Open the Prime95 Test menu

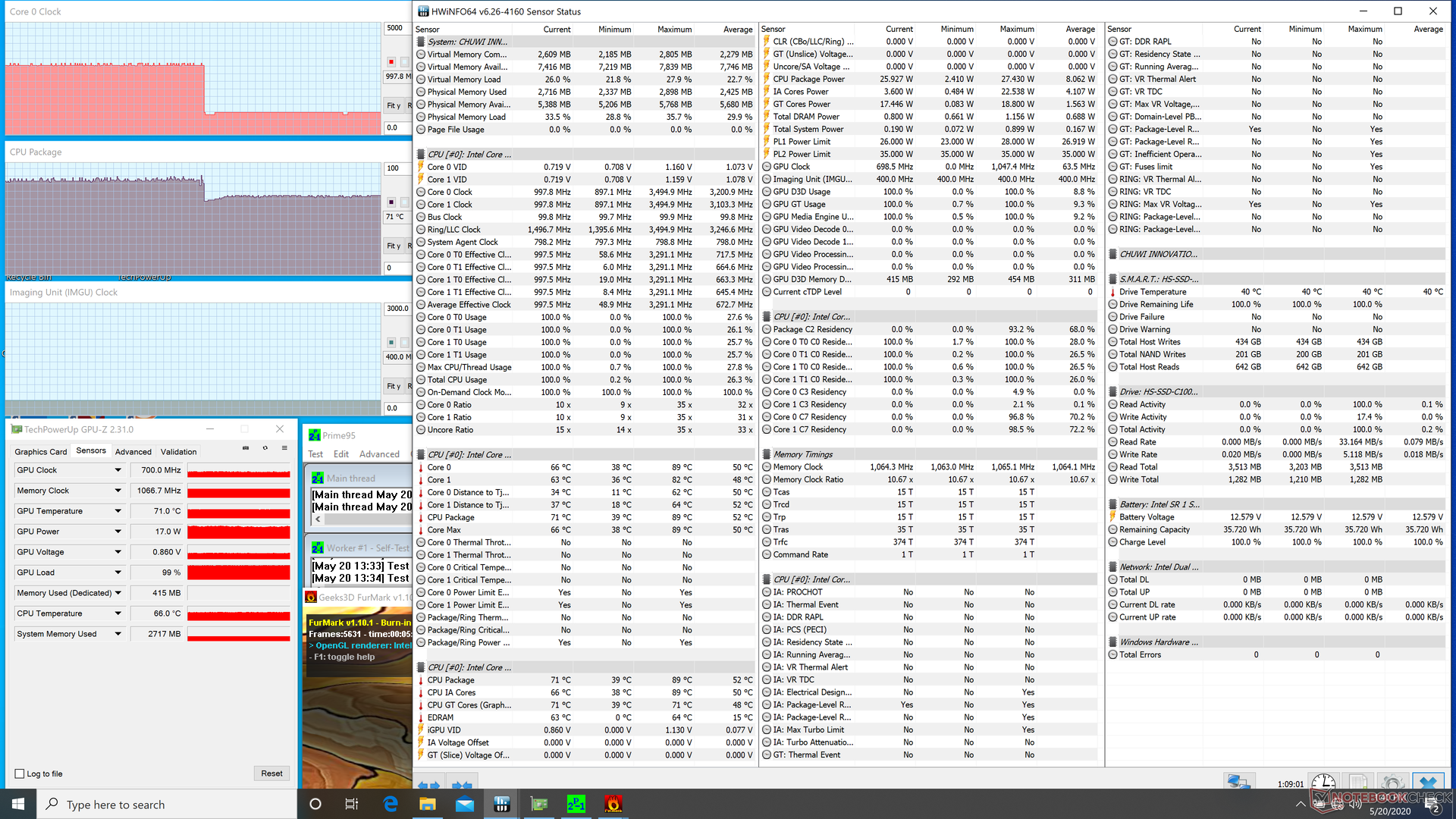(315, 454)
